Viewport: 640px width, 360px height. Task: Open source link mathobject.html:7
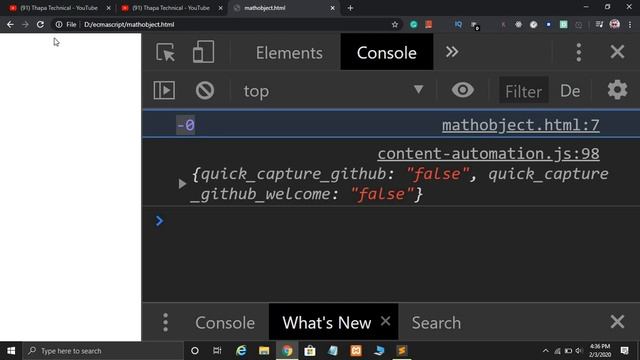(x=520, y=125)
